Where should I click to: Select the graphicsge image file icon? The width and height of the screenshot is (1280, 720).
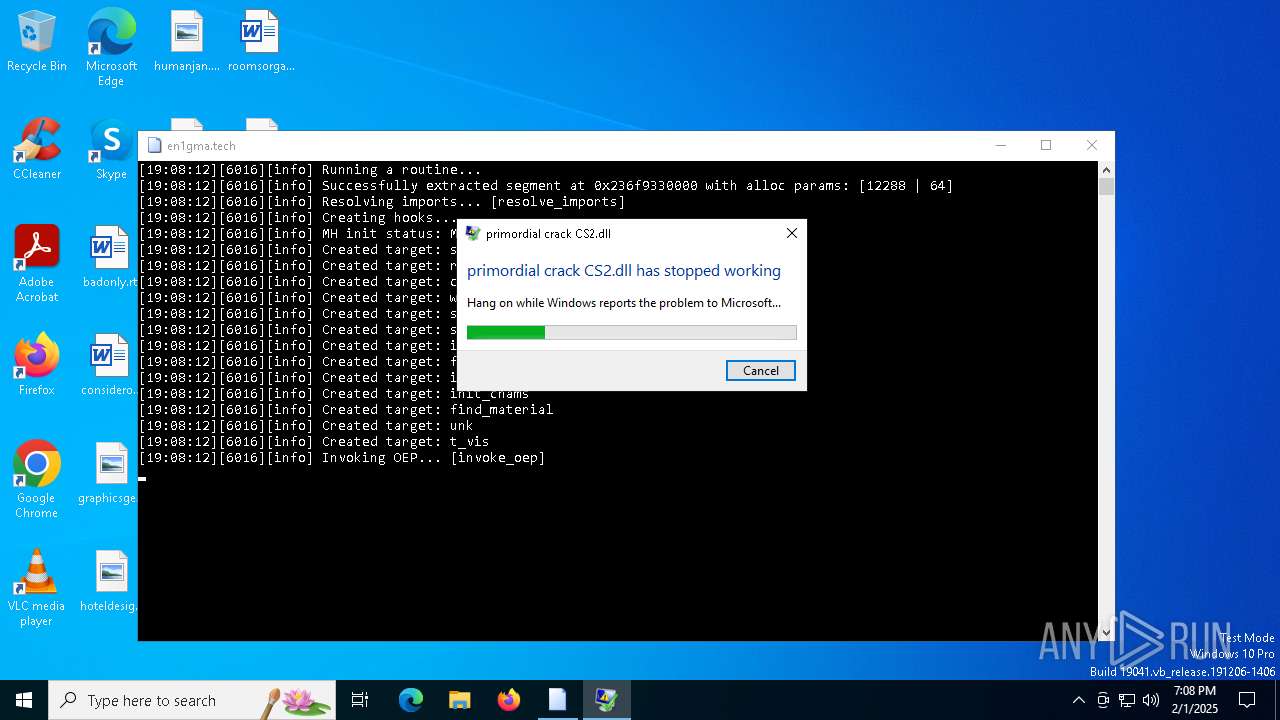(x=108, y=473)
